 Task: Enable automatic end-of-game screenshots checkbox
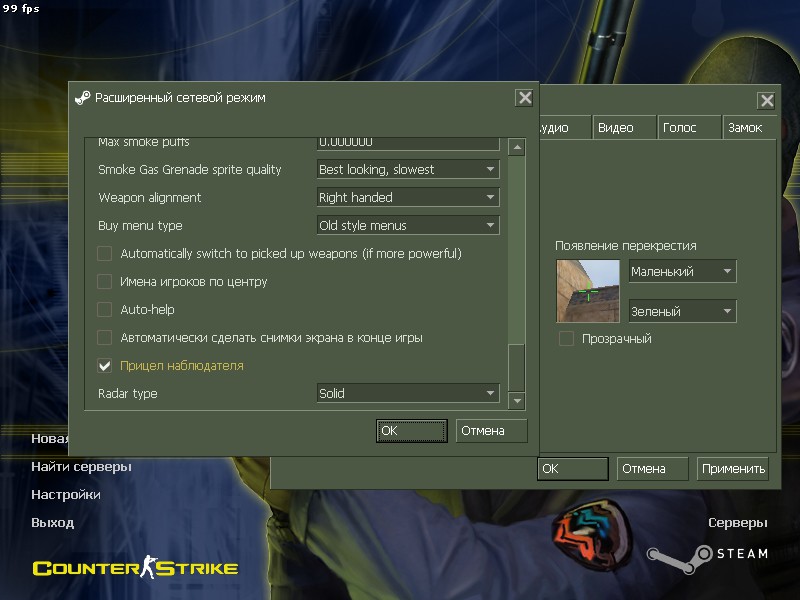pyautogui.click(x=105, y=338)
